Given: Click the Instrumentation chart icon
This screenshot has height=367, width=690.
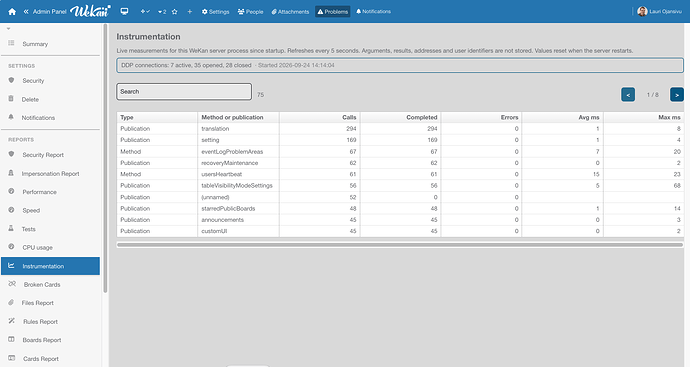Looking at the screenshot, I should pyautogui.click(x=11, y=265).
